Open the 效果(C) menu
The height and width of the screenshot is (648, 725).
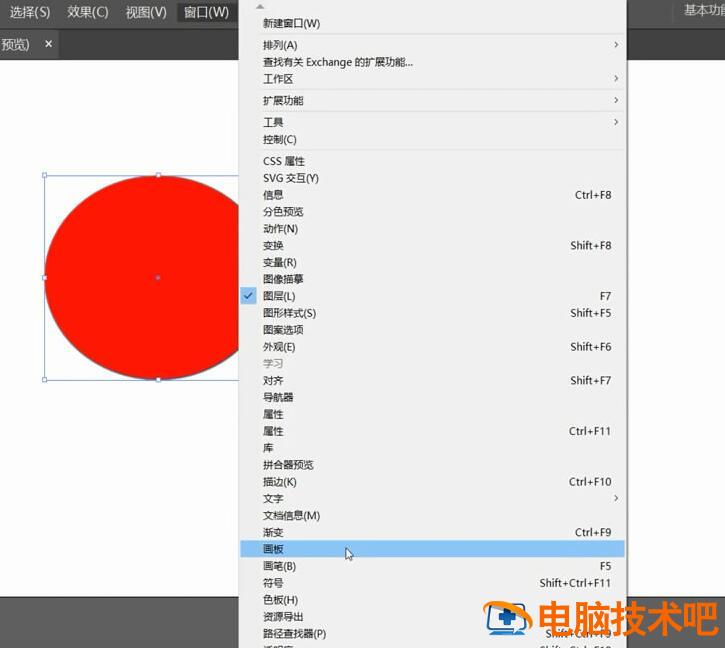coord(87,12)
